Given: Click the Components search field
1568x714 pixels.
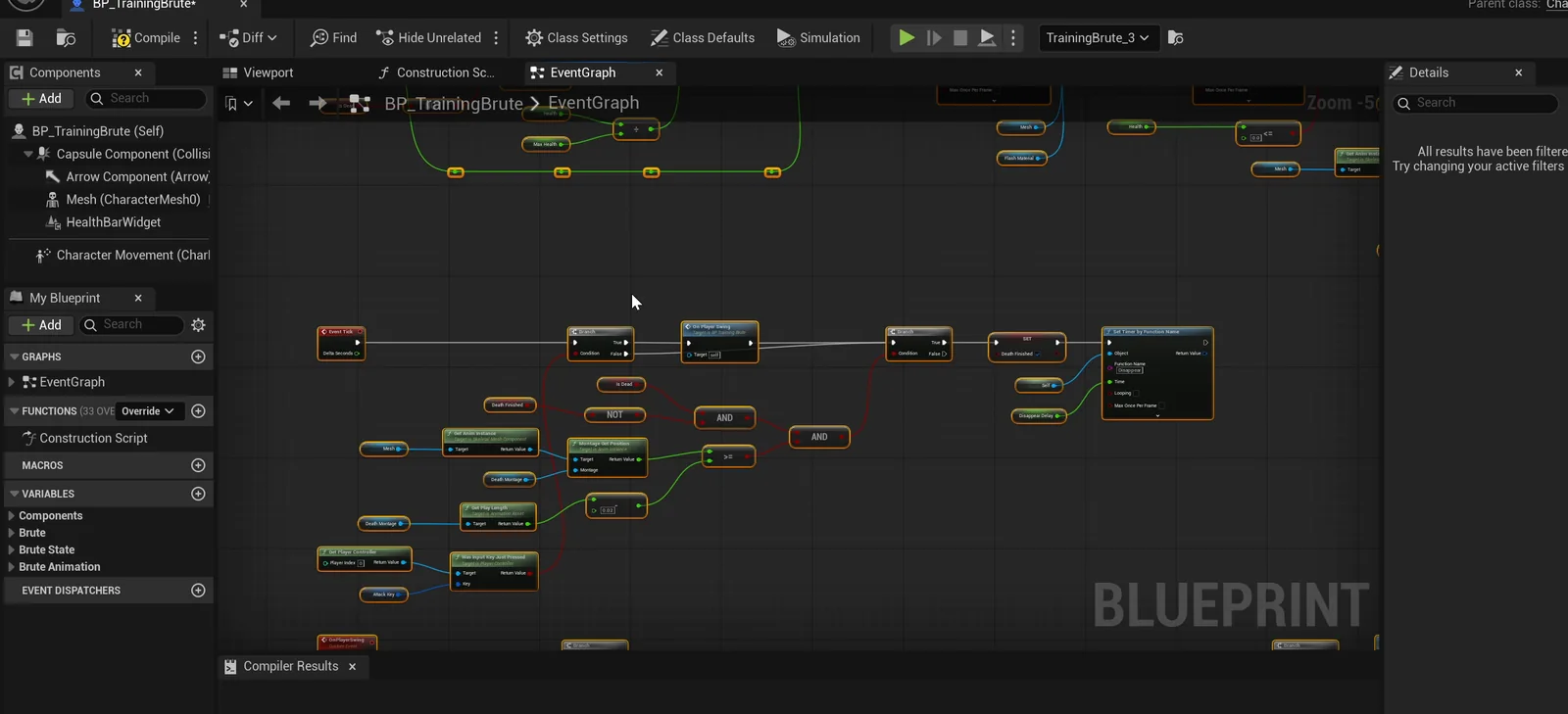Looking at the screenshot, I should tap(147, 99).
